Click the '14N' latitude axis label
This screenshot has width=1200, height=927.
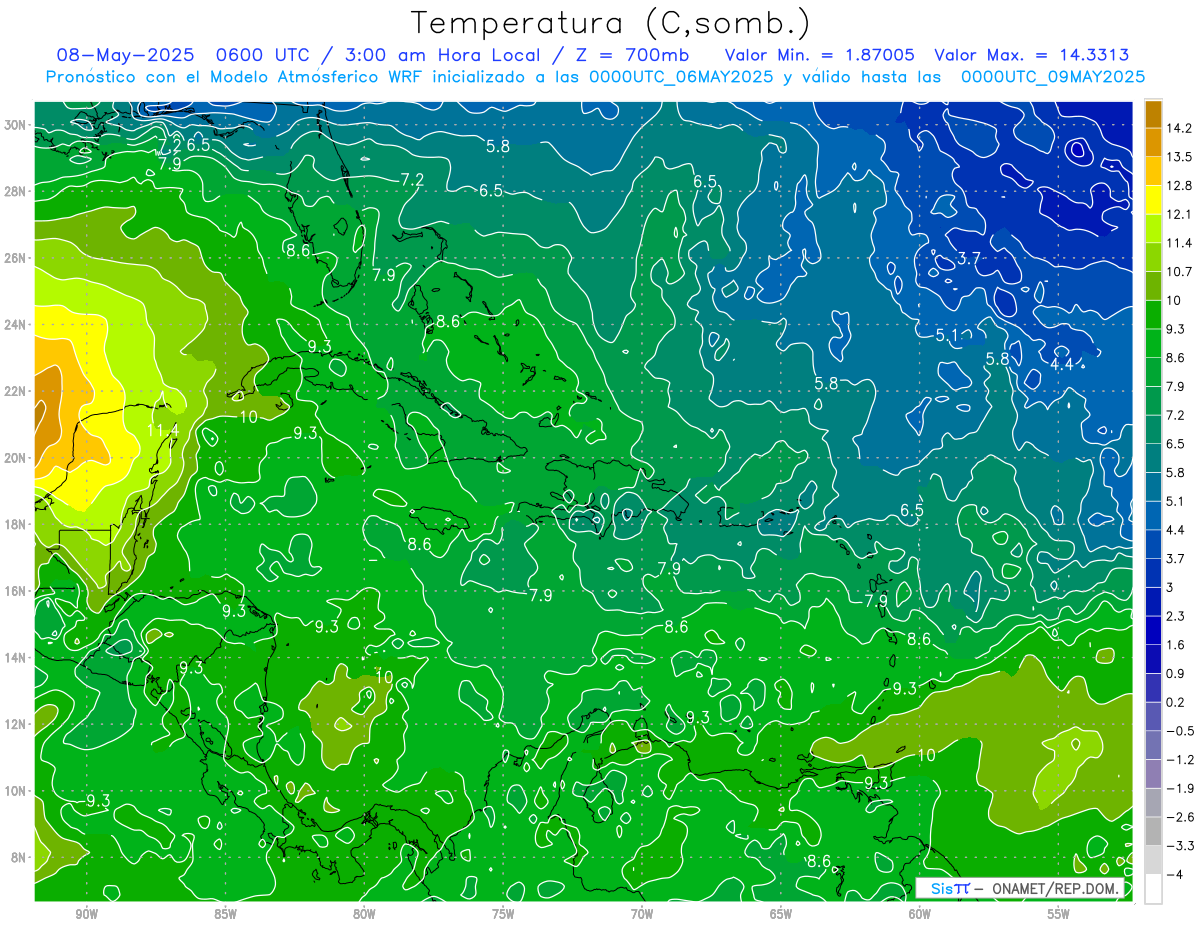15,657
